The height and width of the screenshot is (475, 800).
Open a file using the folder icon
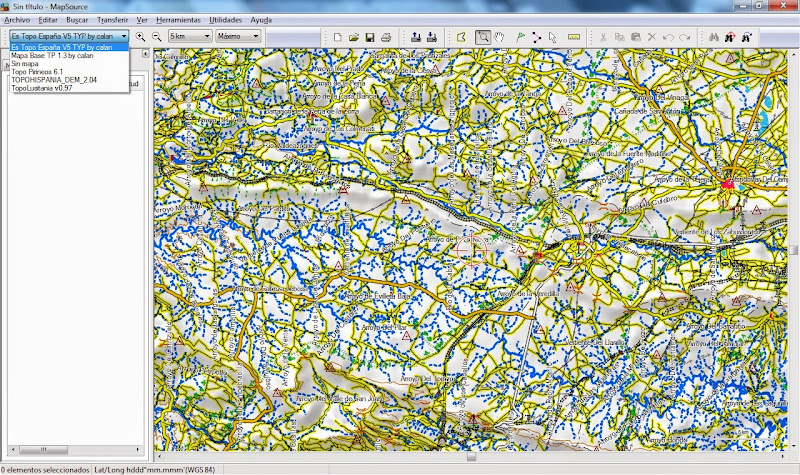(x=354, y=37)
